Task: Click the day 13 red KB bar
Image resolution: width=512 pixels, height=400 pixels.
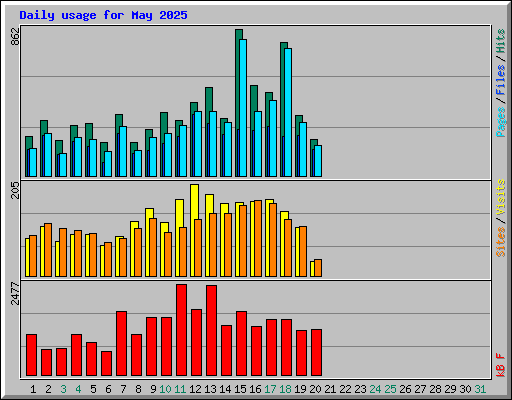Action: point(211,331)
